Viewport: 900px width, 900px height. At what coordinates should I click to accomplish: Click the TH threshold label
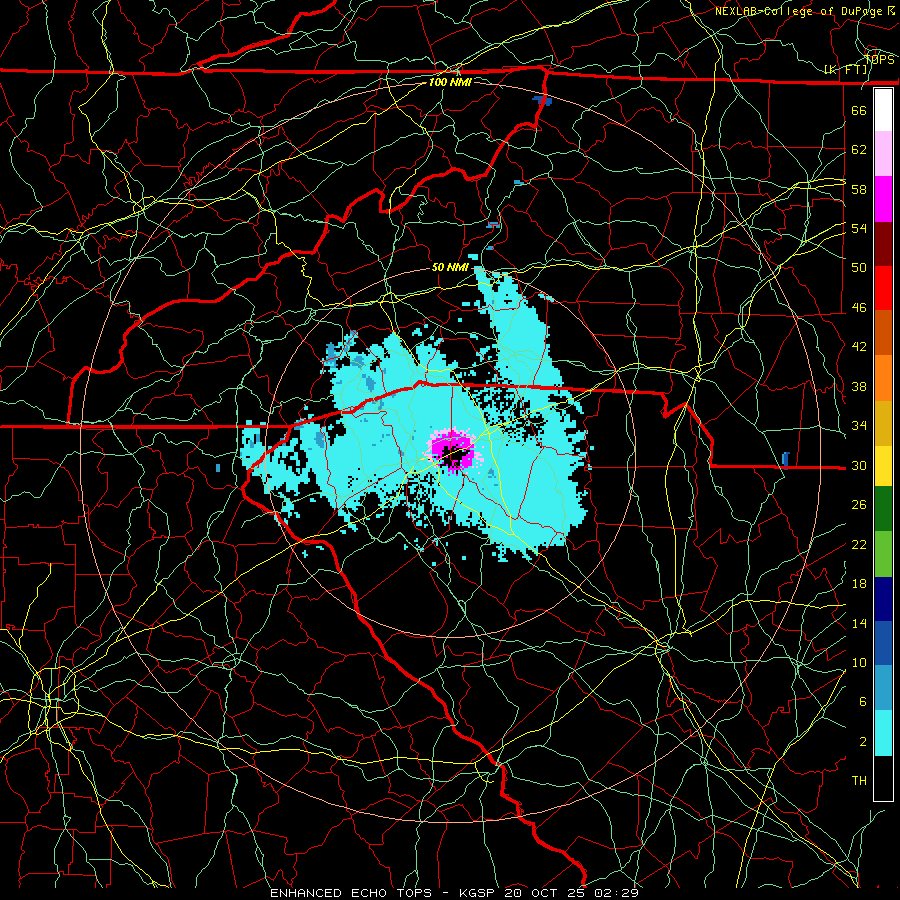859,781
